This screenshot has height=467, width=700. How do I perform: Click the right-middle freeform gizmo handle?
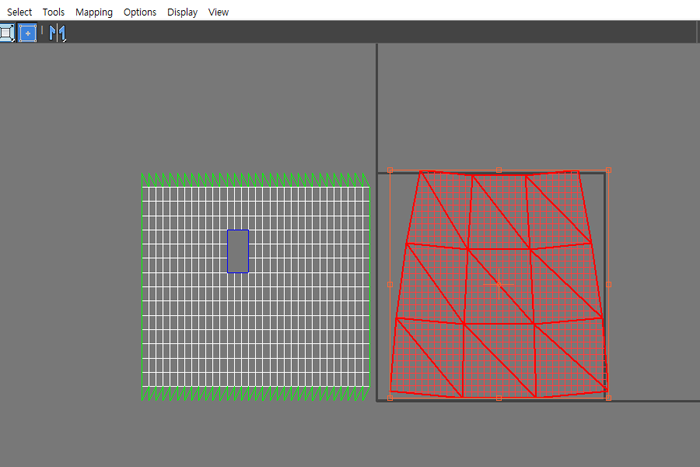[608, 284]
